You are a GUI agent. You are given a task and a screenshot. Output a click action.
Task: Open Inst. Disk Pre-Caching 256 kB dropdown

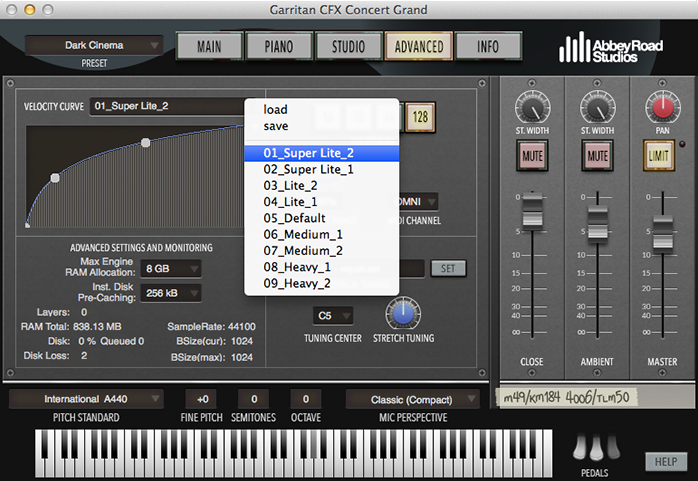tap(171, 293)
